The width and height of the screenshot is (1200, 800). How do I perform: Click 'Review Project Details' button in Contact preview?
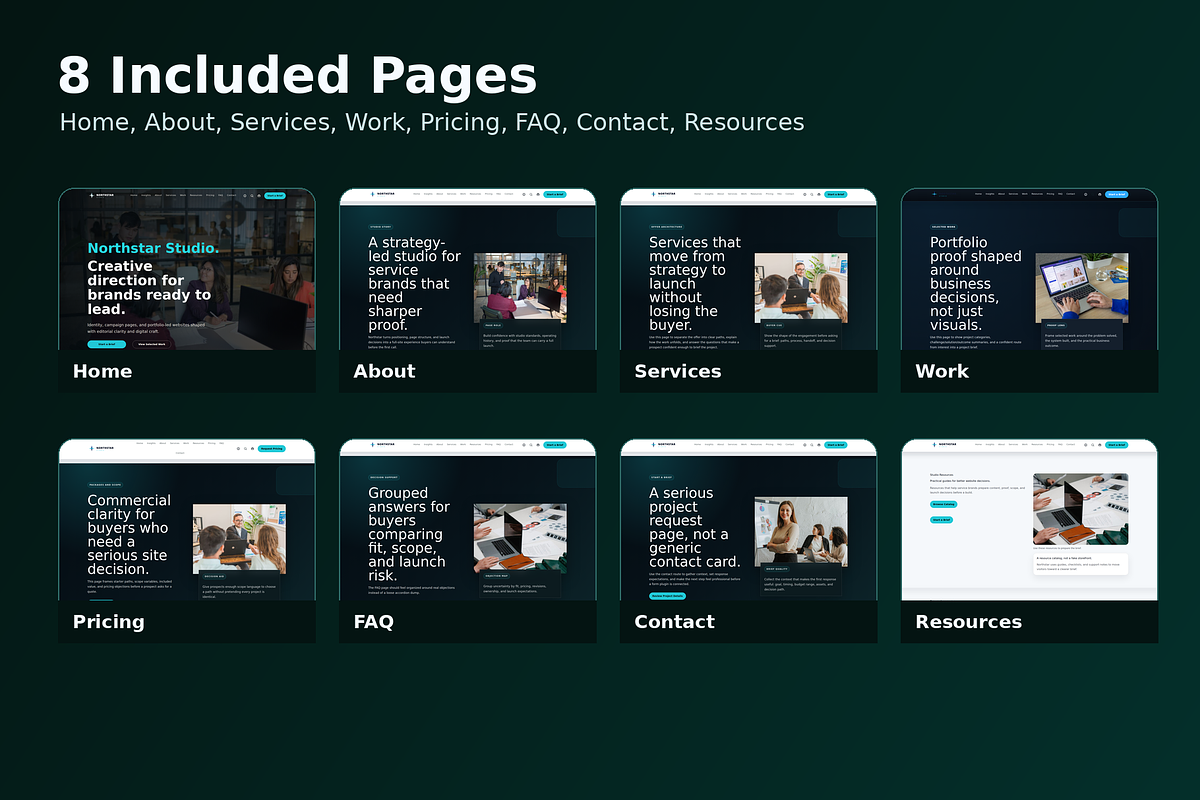(668, 595)
